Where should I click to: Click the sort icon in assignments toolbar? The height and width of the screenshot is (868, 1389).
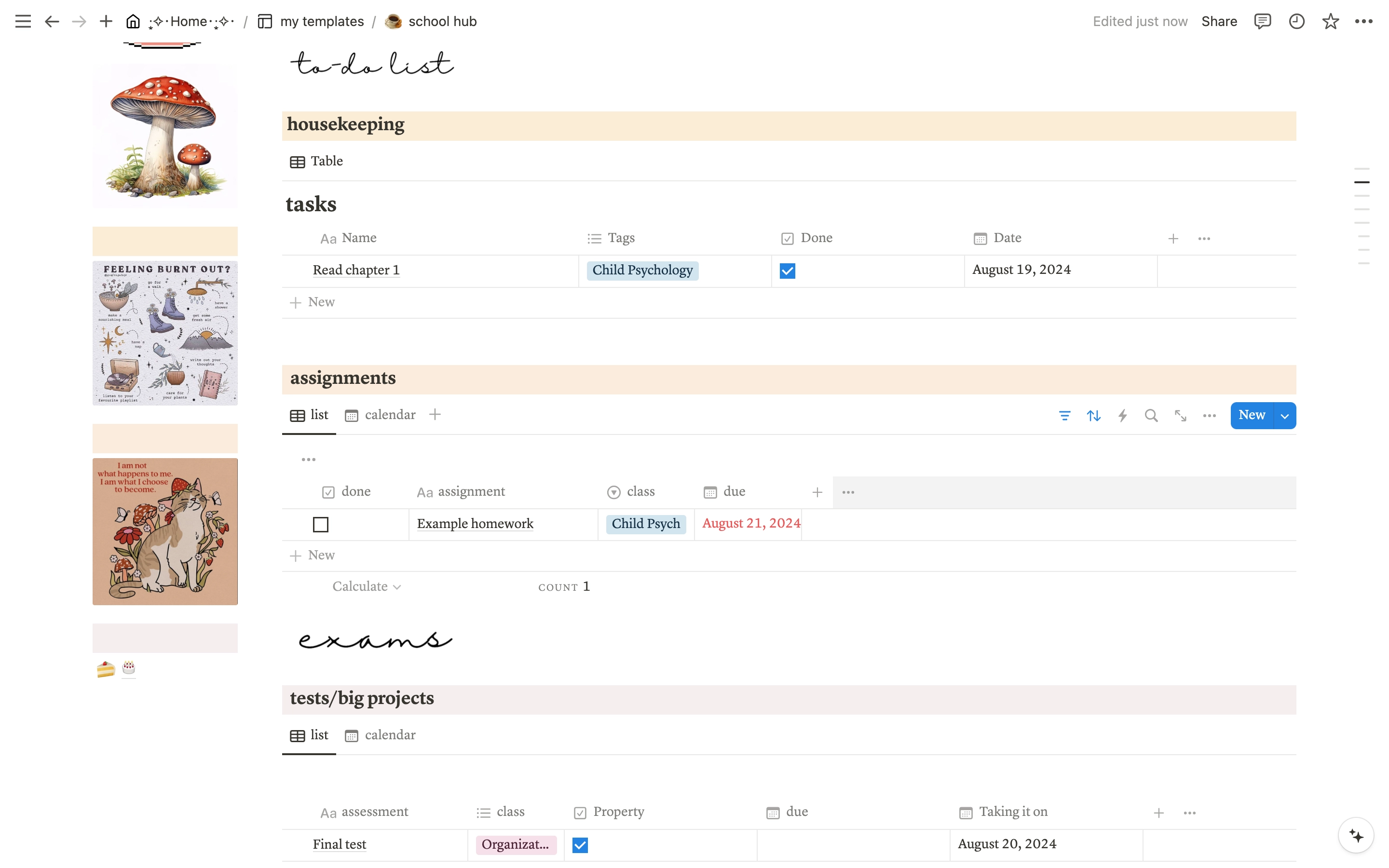tap(1093, 415)
